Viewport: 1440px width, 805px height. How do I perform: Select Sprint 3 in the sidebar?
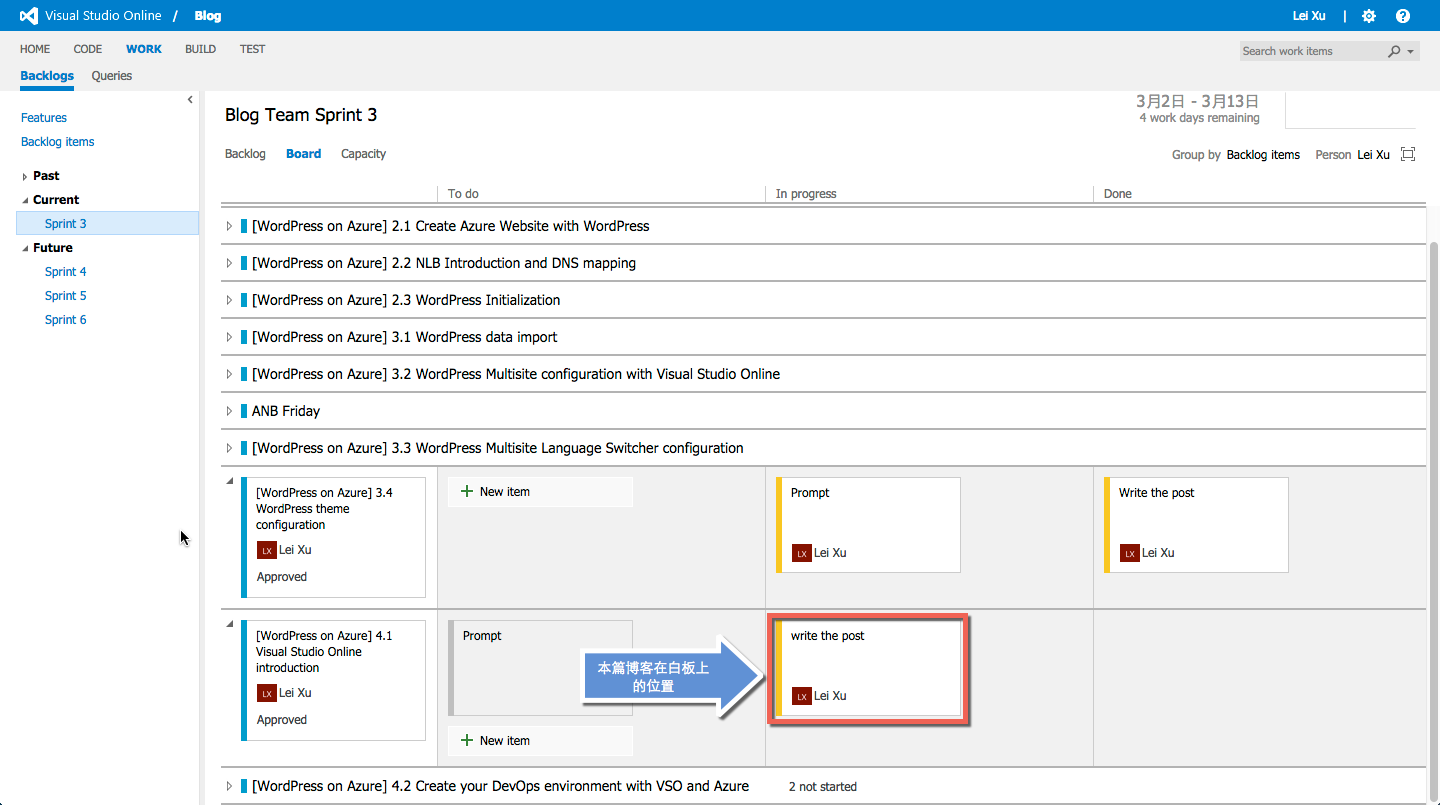pyautogui.click(x=108, y=224)
